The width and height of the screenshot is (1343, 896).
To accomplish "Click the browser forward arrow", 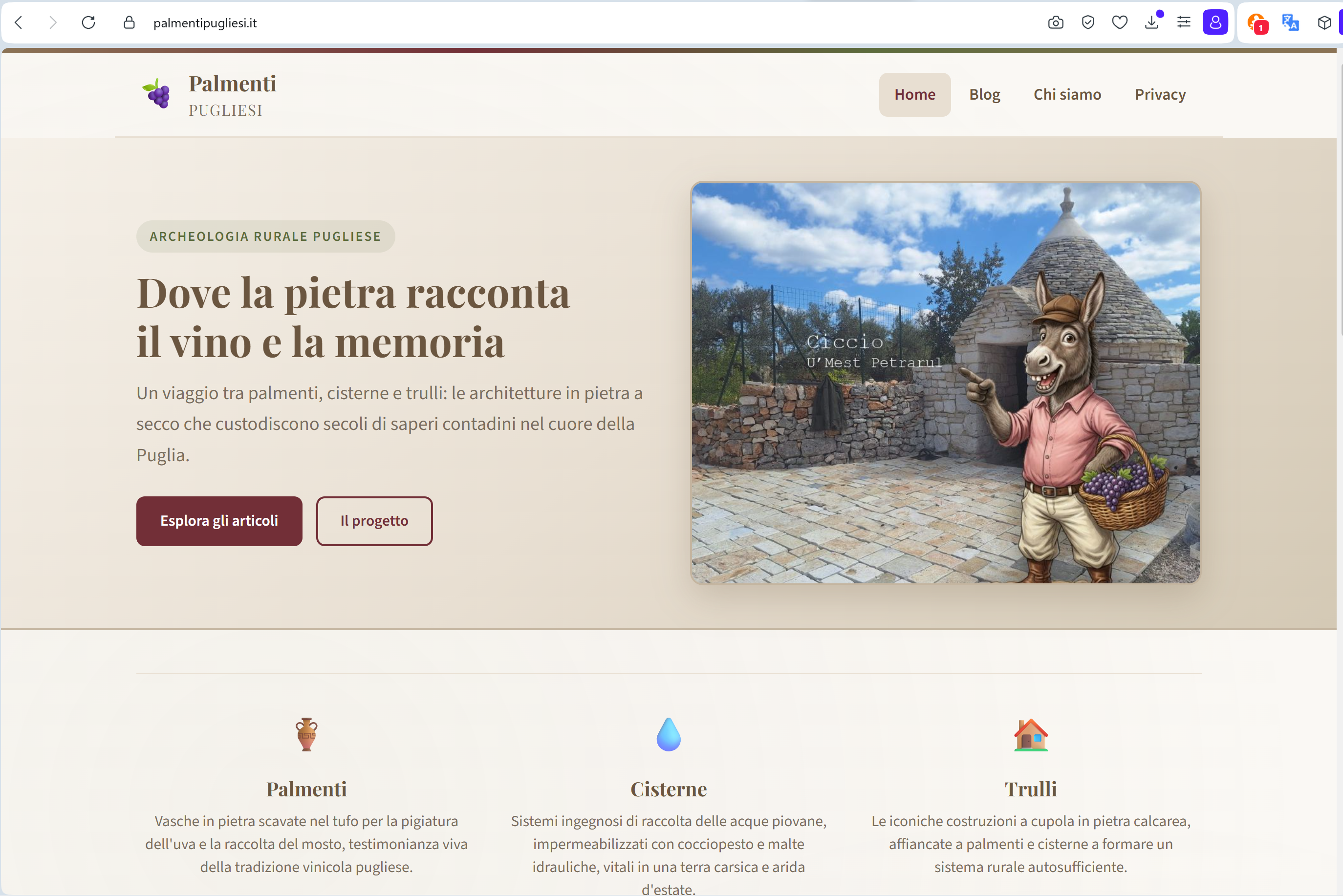I will tap(53, 23).
